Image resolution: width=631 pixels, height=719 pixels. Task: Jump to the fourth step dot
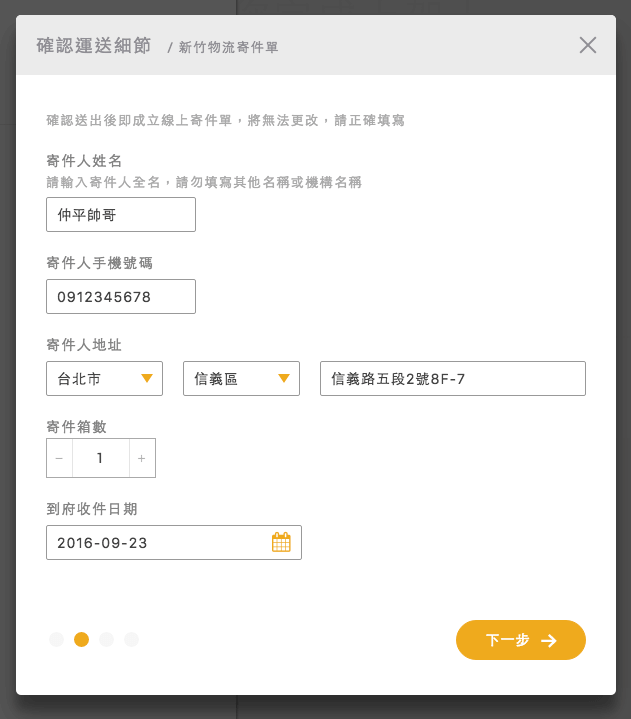click(131, 639)
